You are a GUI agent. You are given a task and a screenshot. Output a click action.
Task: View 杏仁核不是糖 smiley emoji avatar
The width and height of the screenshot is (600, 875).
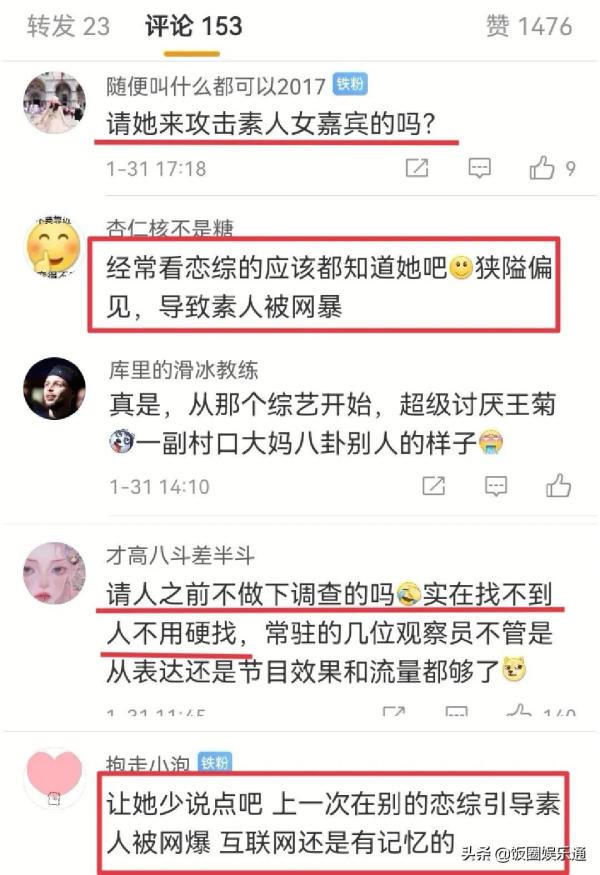(54, 247)
